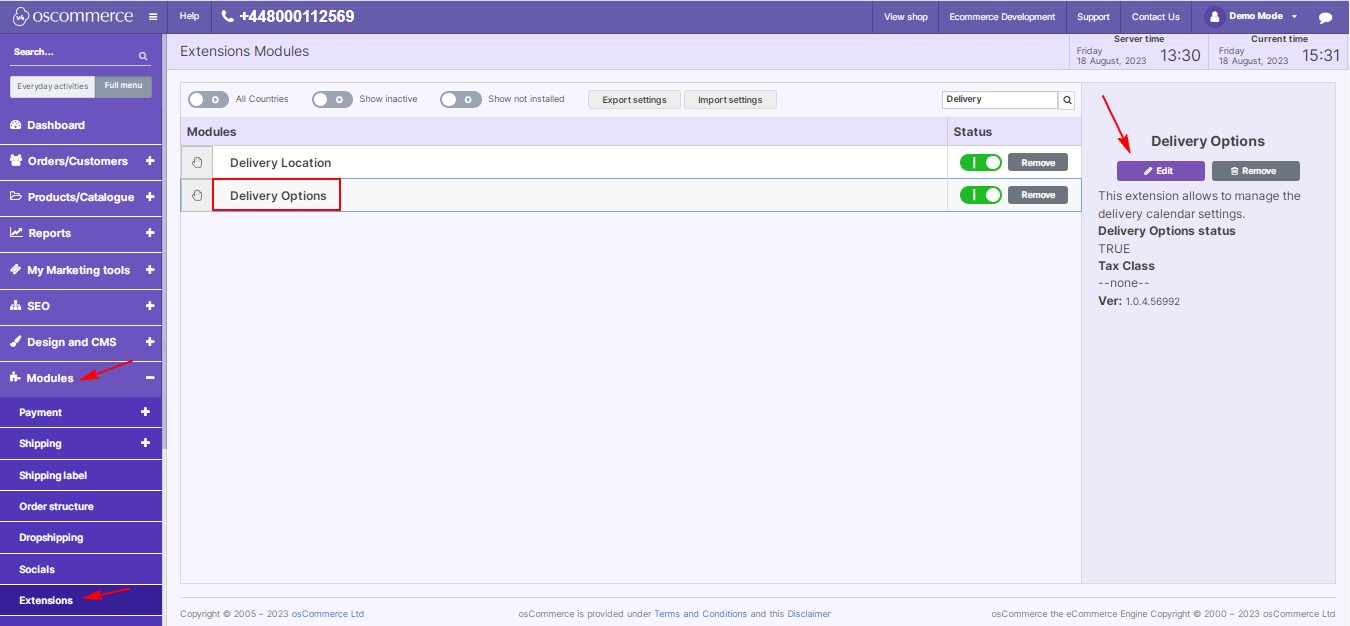Viewport: 1350px width, 626px height.
Task: Click the purple Edit button
Action: tap(1160, 171)
